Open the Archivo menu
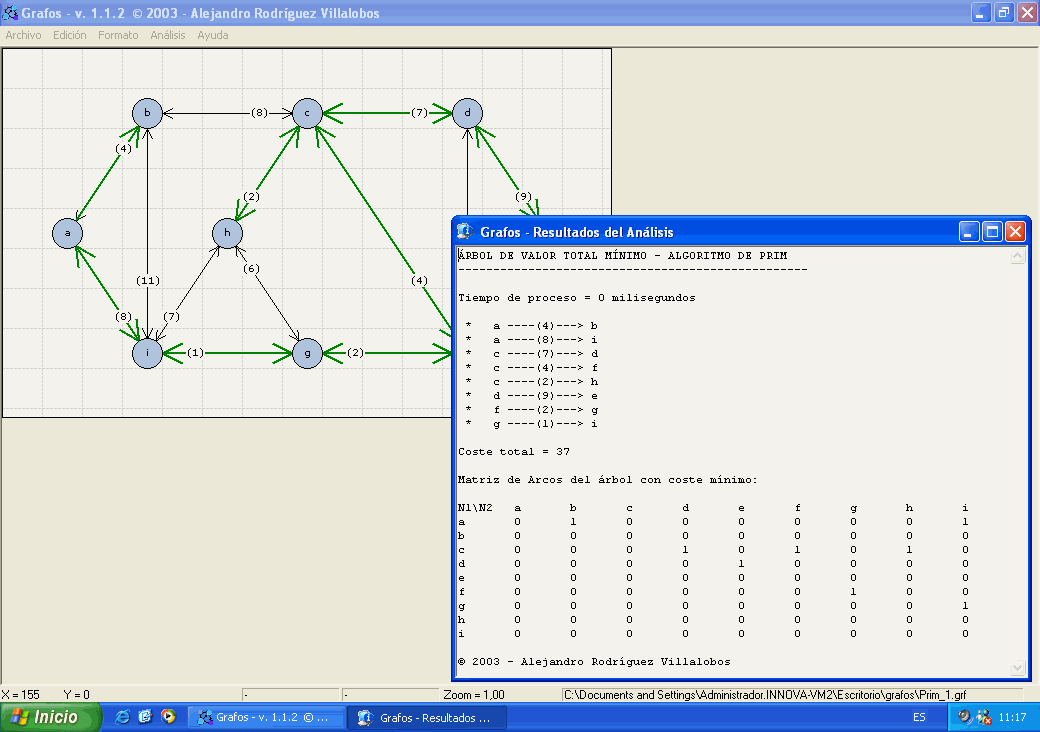Image resolution: width=1040 pixels, height=732 pixels. [x=24, y=35]
